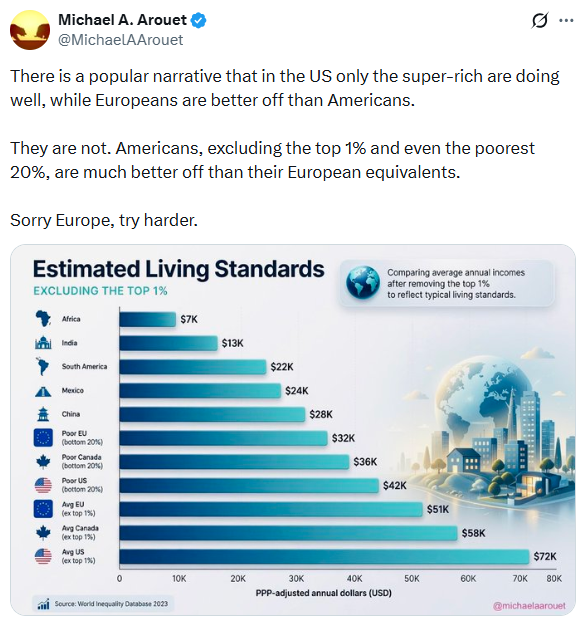Screen dimensions: 585x624
Task: Open Michael A. Arouet's profile avatar
Action: click(30, 30)
